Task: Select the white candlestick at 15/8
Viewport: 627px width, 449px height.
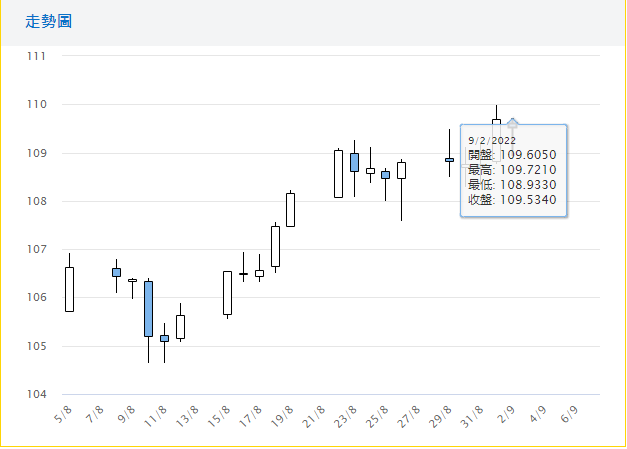Action: (227, 292)
